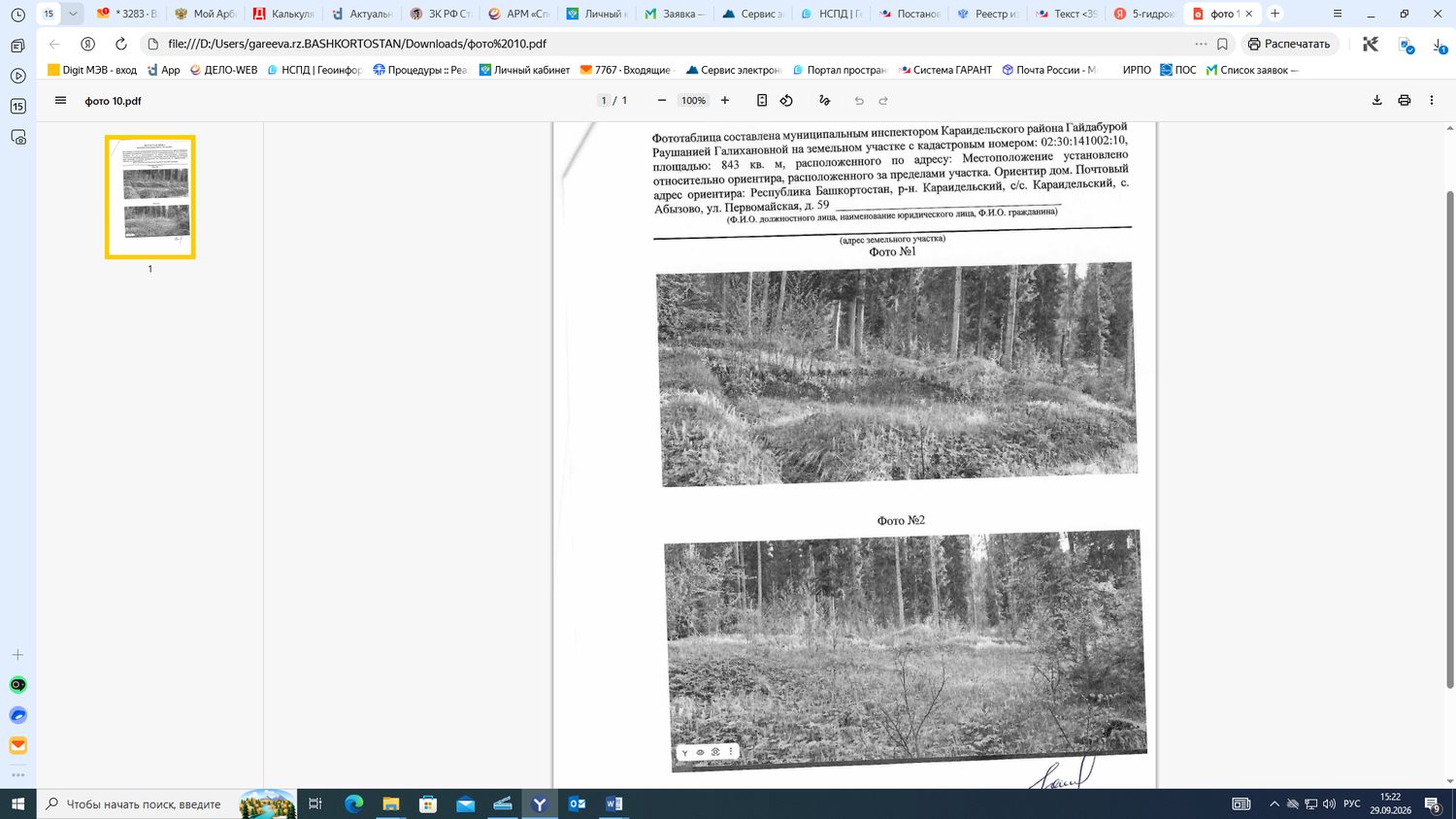
Task: Click the vertical scrollbar of the PDF viewer
Action: click(1451, 440)
